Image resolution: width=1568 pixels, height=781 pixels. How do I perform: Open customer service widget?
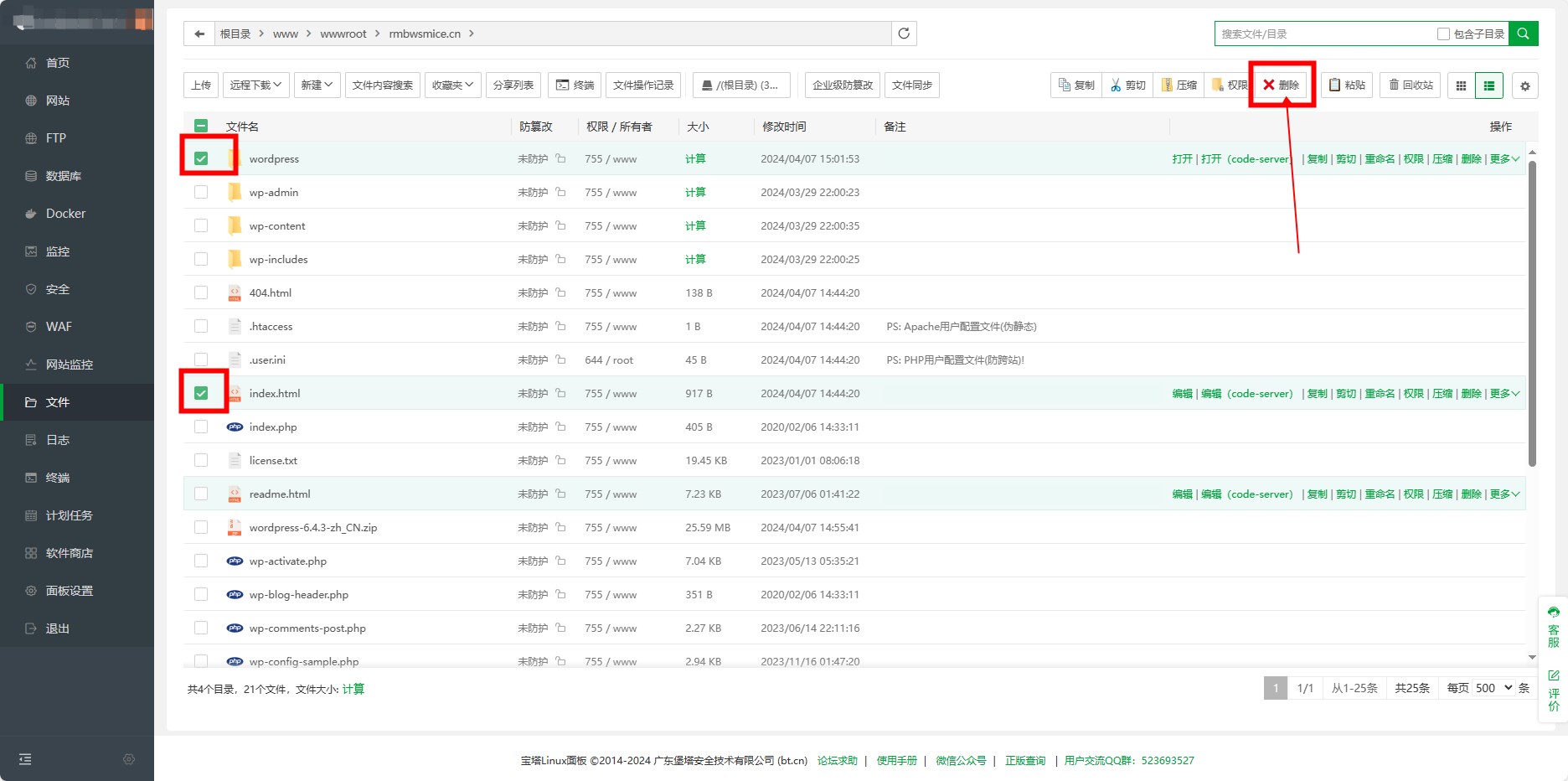click(1554, 626)
